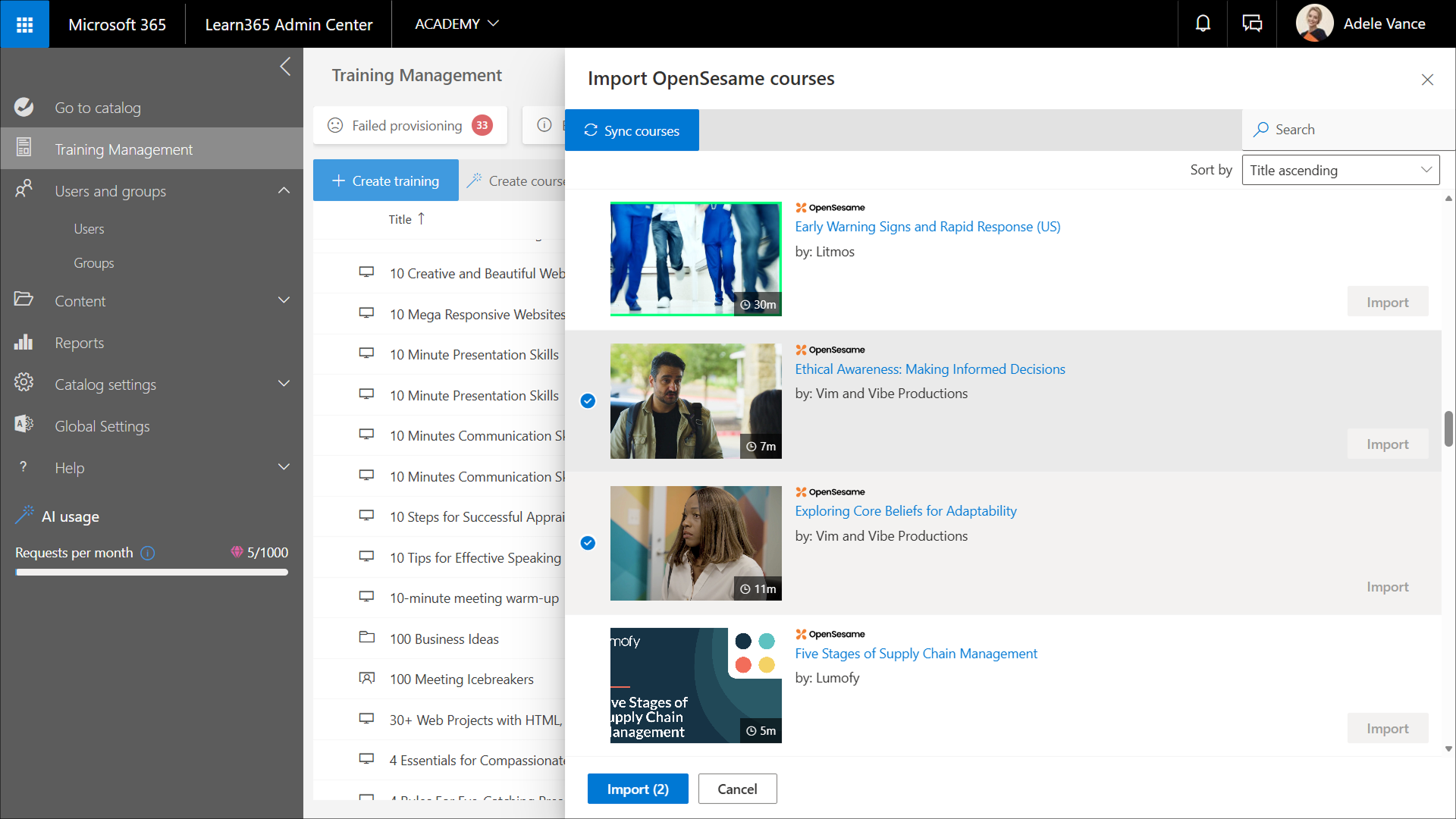Click the Import (2) button
The width and height of the screenshot is (1456, 819).
638,789
